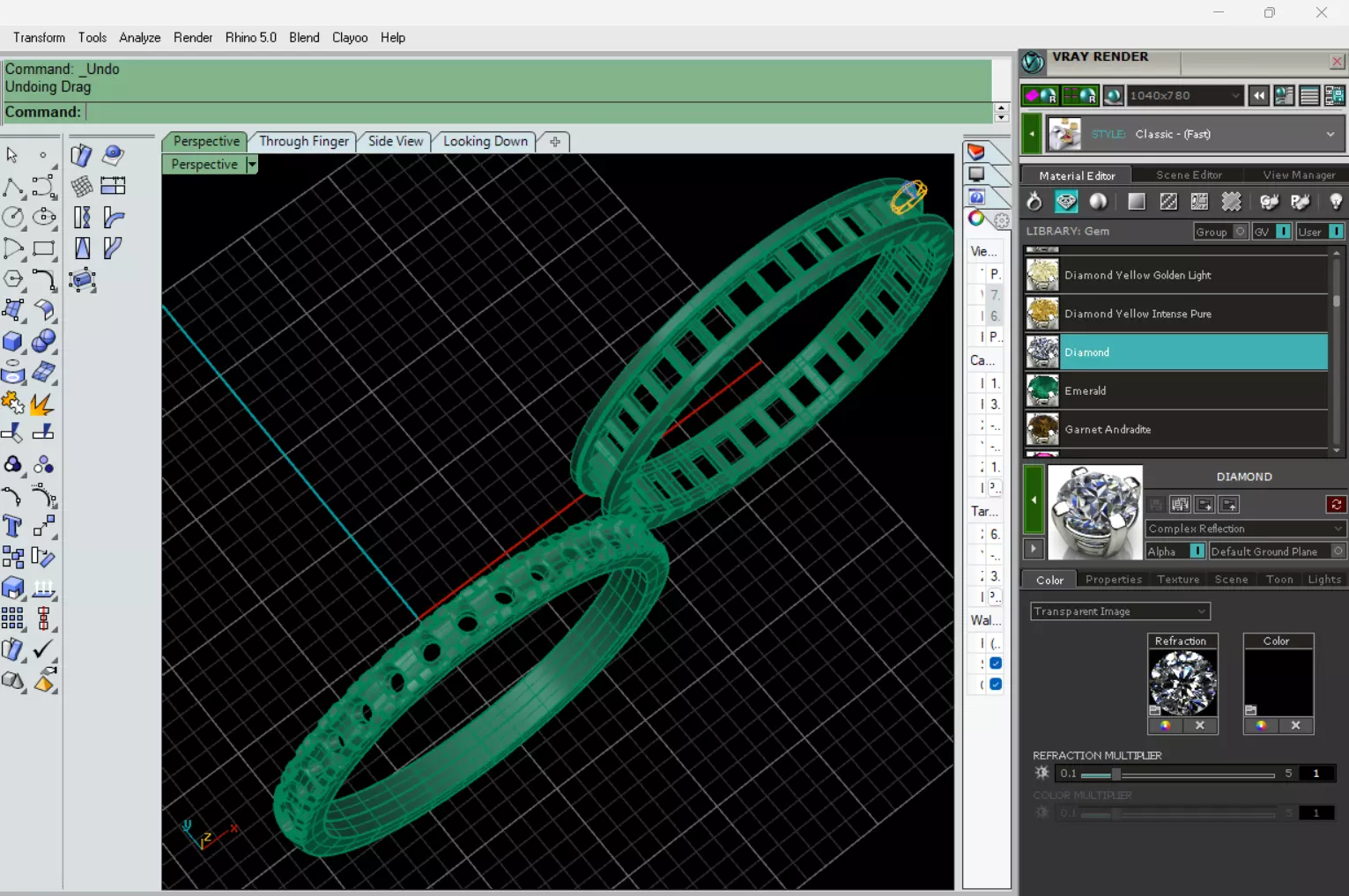This screenshot has width=1349, height=896.
Task: Select the Garnet Andradite material
Action: [x=1176, y=429]
